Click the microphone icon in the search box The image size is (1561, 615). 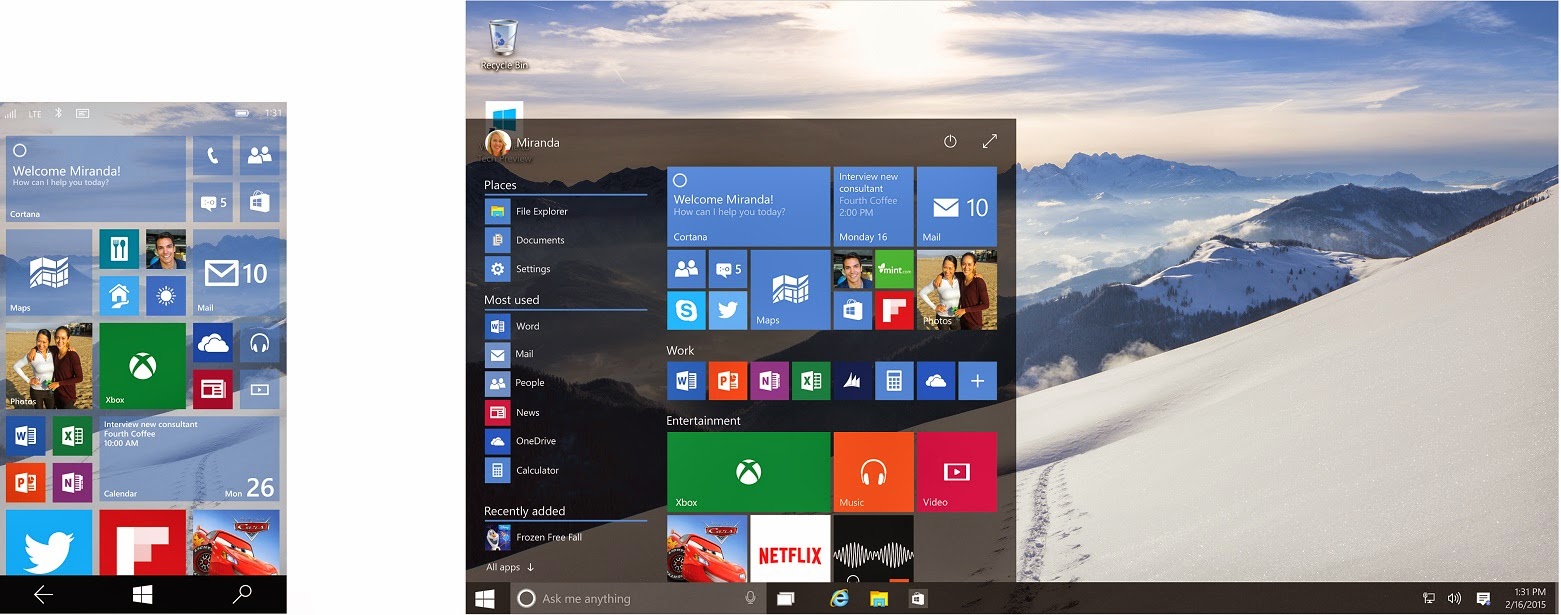(x=750, y=598)
